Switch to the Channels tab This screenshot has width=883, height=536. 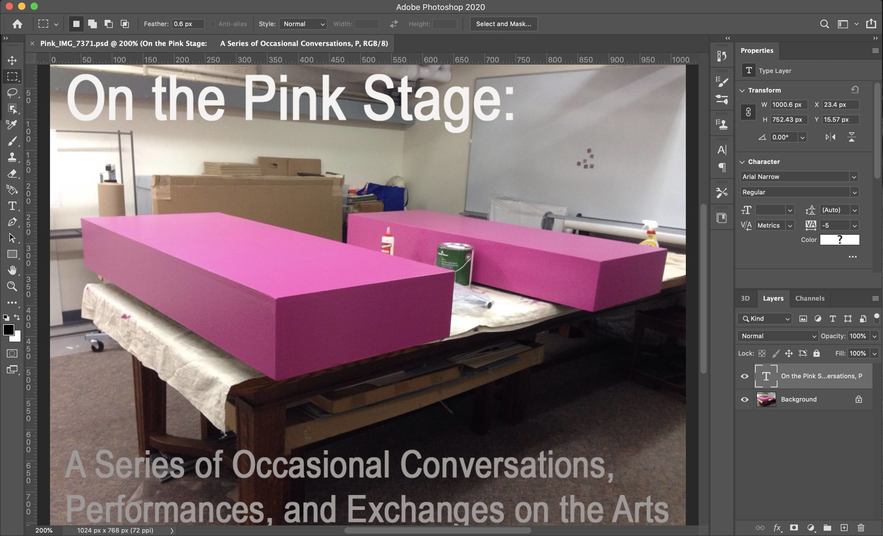[x=809, y=298]
